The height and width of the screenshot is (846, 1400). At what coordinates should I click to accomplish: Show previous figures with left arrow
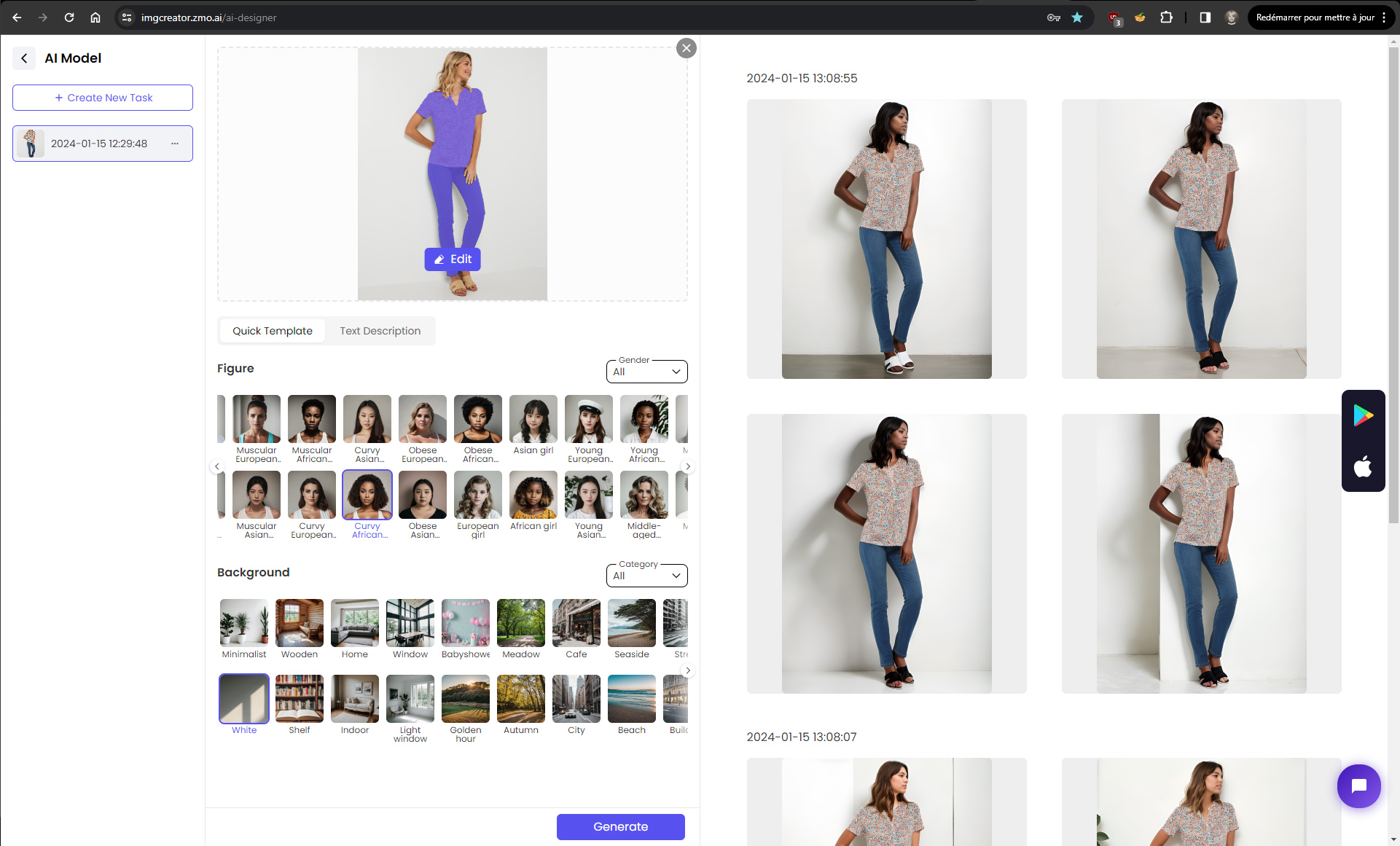(x=216, y=466)
